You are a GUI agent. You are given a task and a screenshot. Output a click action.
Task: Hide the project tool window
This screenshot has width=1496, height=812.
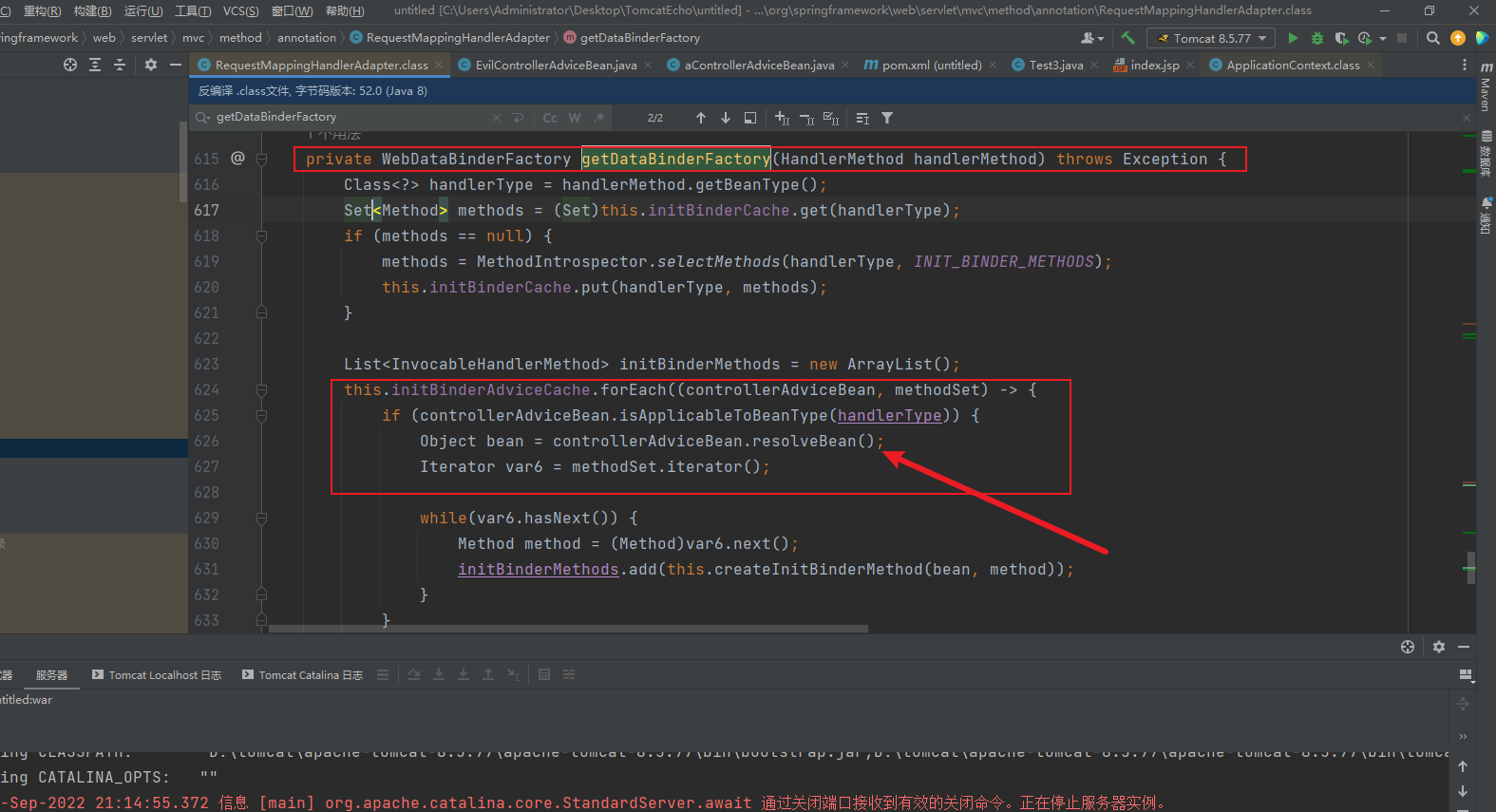pyautogui.click(x=176, y=65)
